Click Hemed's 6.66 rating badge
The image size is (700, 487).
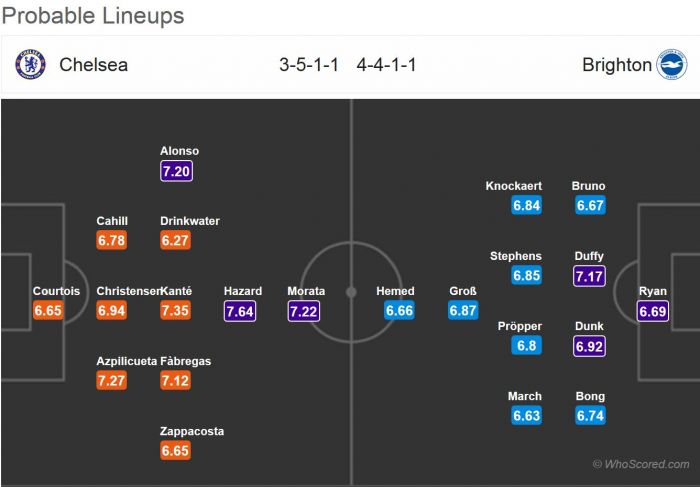[x=399, y=311]
